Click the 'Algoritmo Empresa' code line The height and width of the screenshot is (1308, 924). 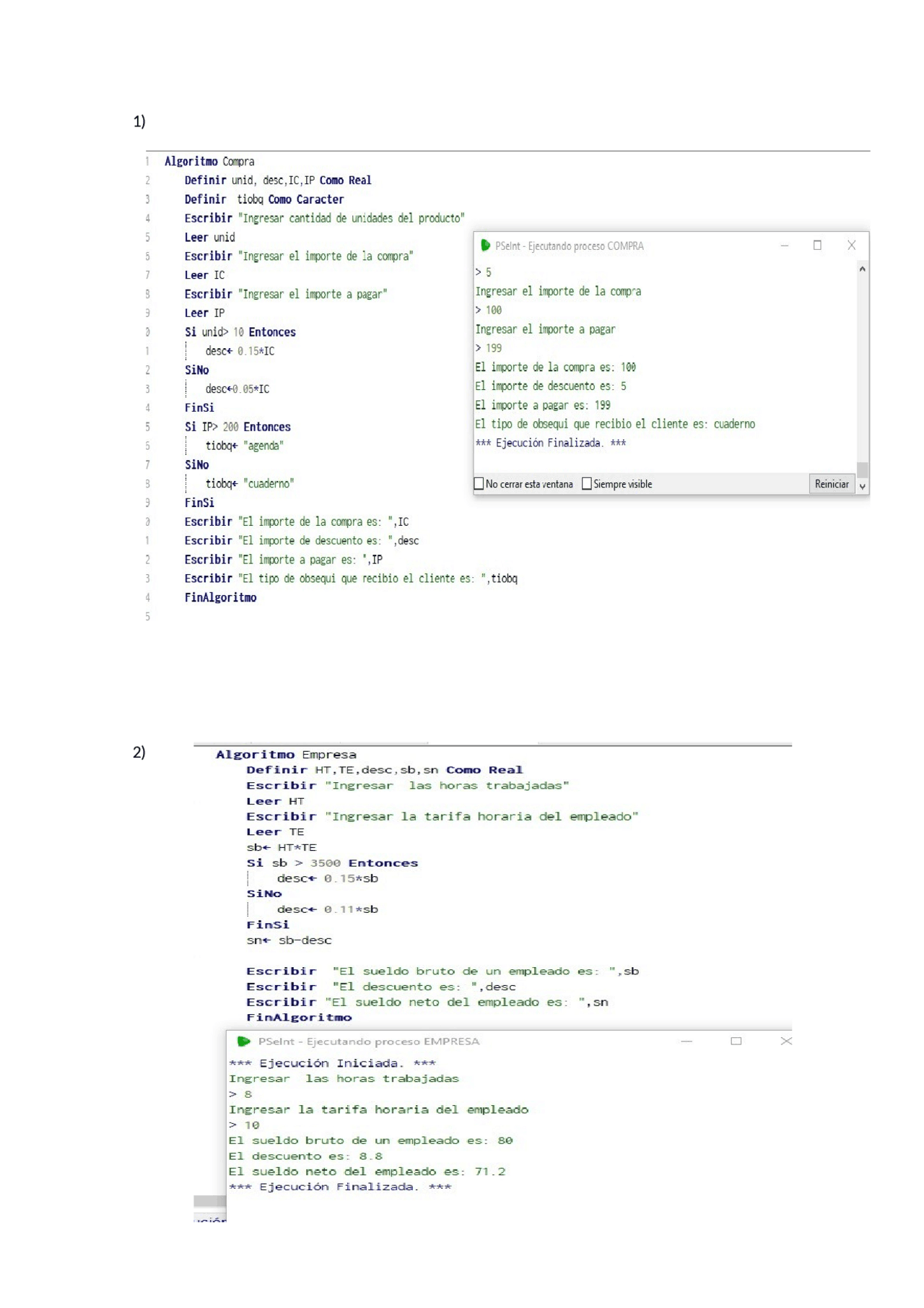[286, 754]
